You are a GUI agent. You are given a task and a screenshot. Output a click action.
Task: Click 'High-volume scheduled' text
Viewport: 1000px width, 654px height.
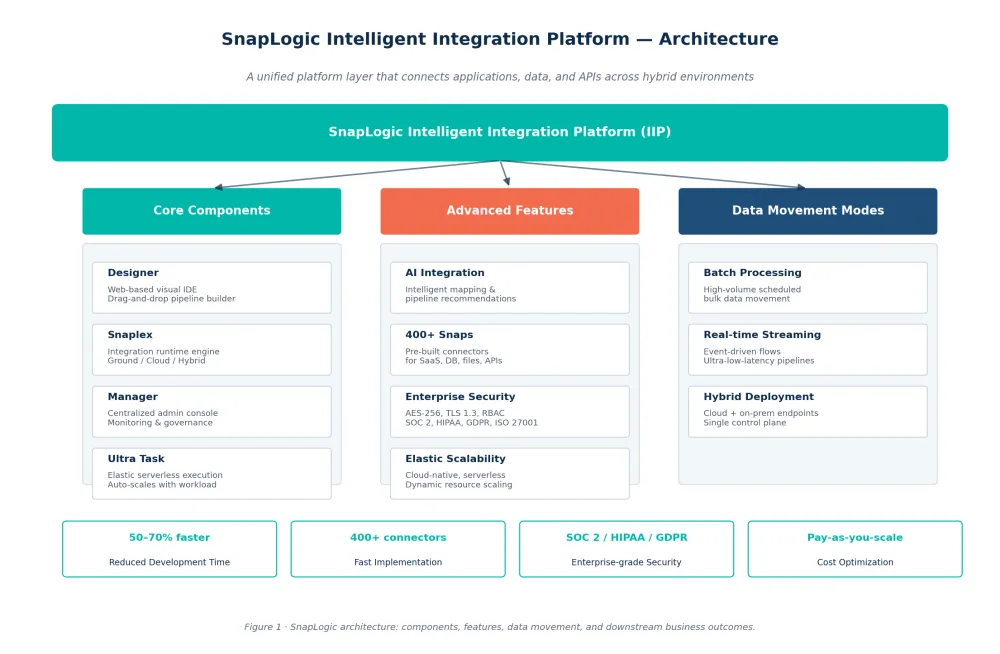tap(752, 289)
